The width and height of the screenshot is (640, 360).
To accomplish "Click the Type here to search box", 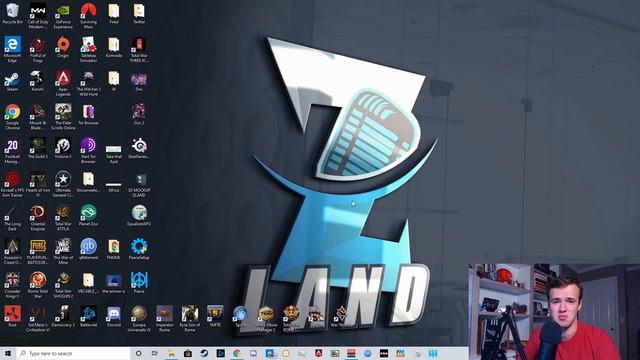I will pyautogui.click(x=73, y=353).
